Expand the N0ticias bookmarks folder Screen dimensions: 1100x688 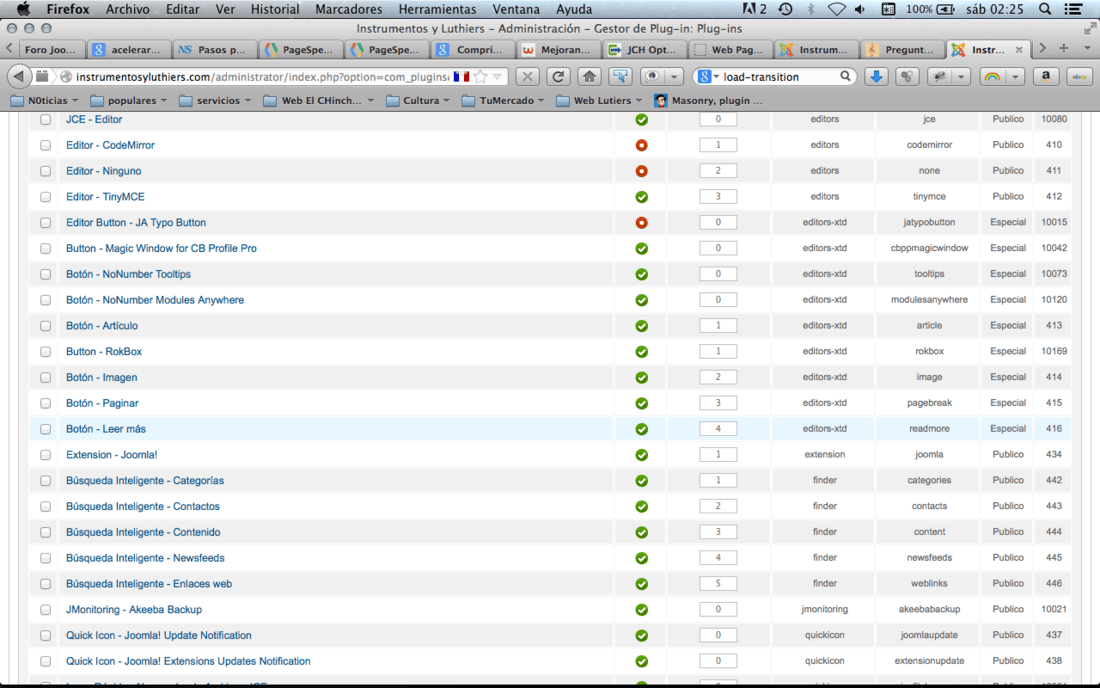44,100
